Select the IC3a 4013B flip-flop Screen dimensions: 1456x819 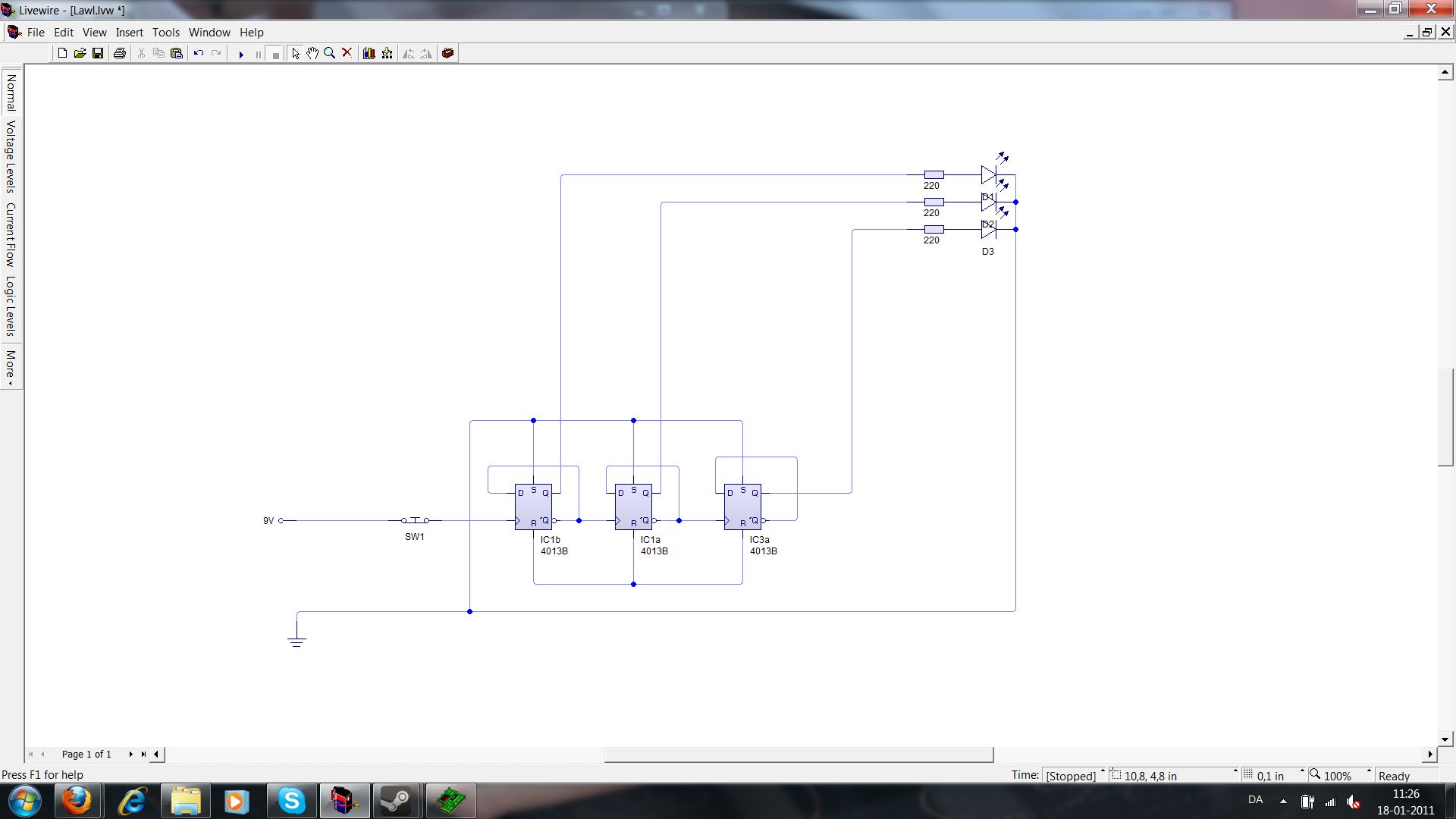pos(742,507)
